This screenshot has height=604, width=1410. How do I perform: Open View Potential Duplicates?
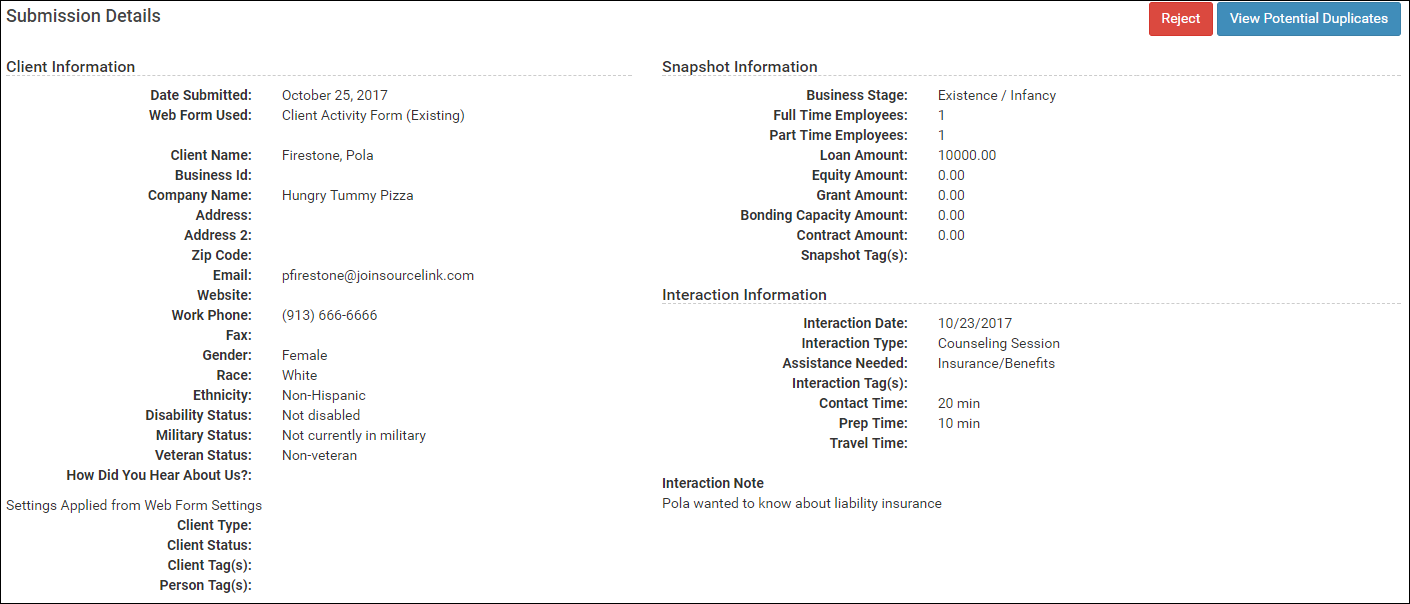pos(1308,19)
